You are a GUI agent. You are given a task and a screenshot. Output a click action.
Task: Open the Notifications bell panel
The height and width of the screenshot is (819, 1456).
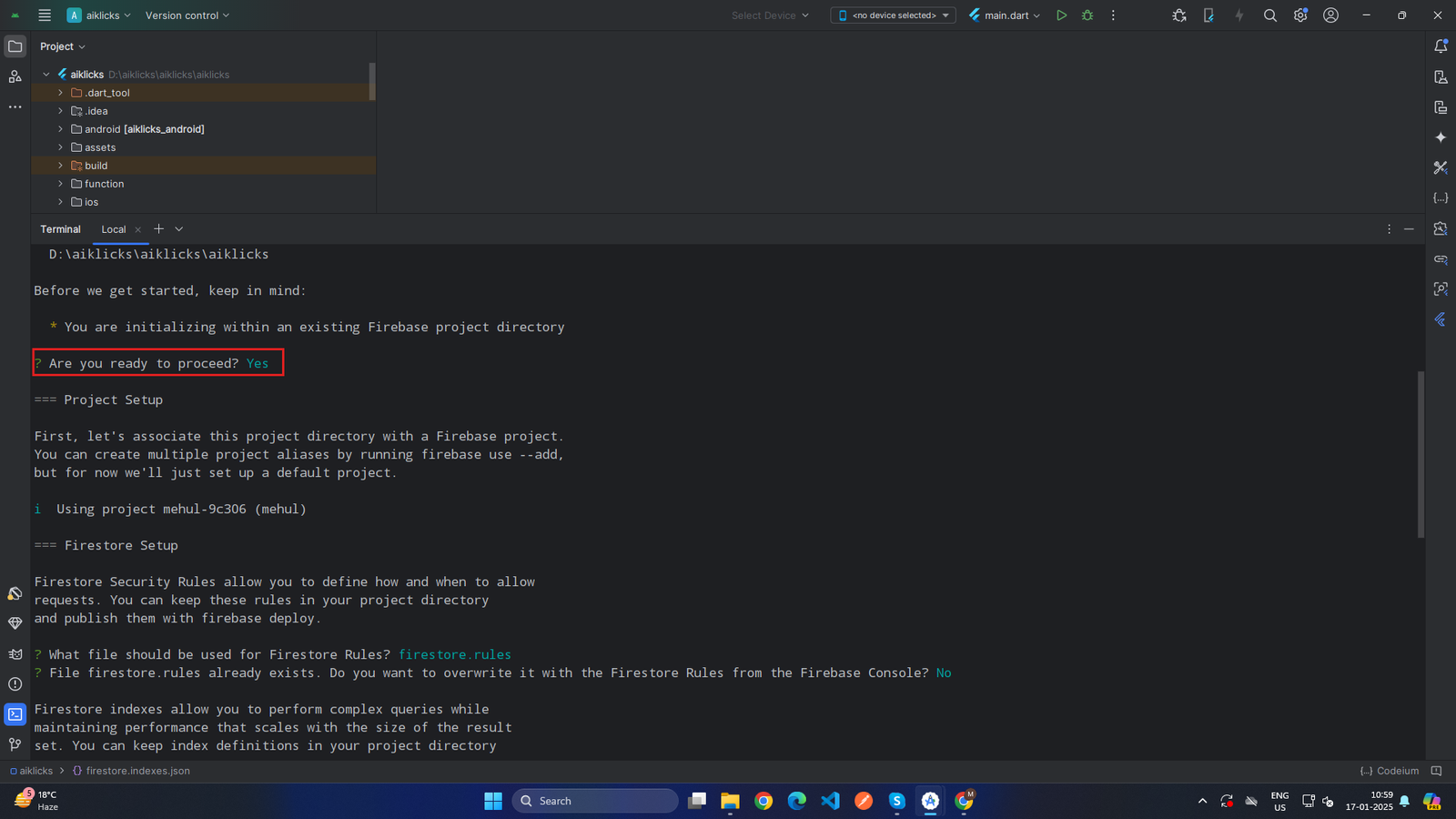1441,46
